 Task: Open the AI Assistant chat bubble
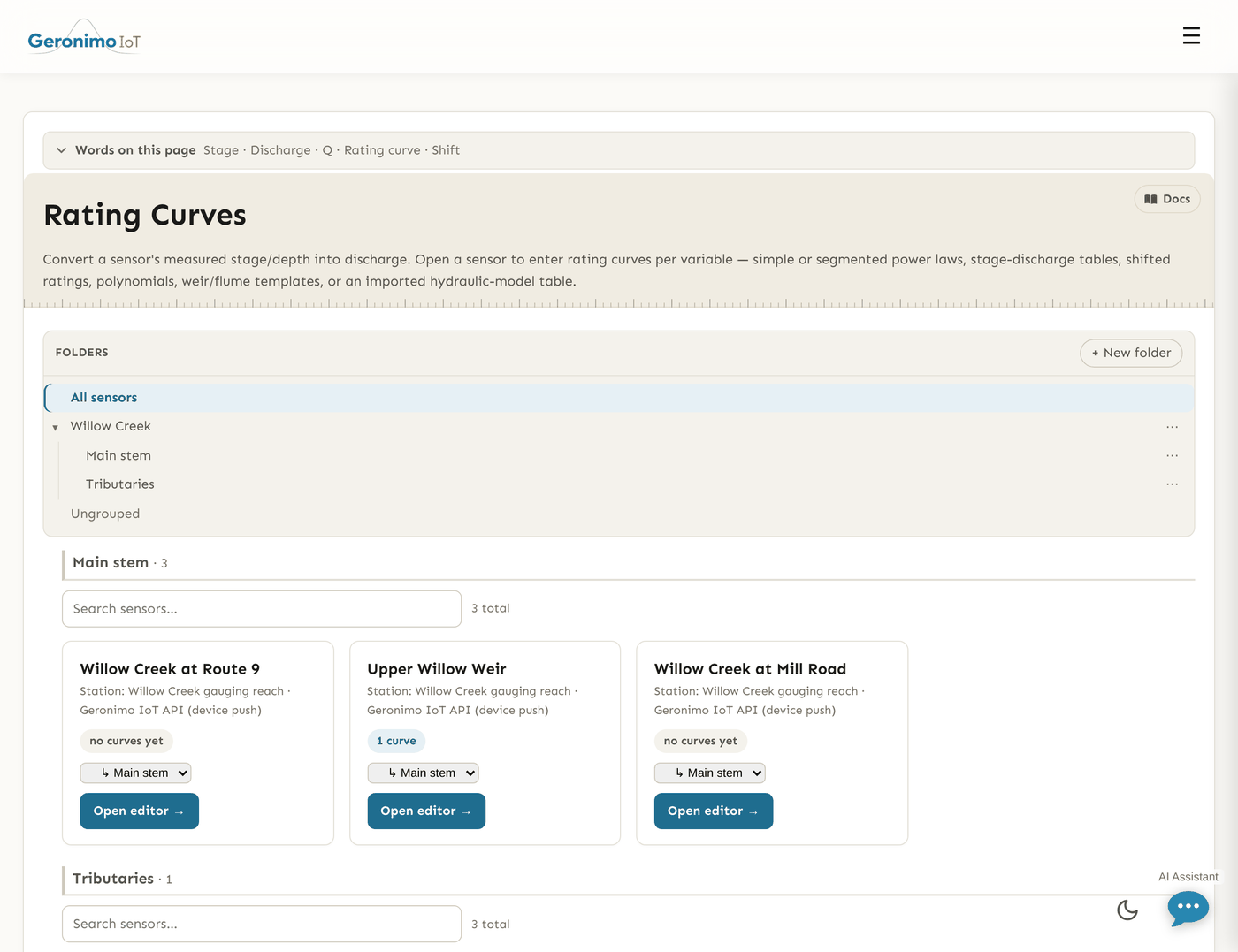point(1188,908)
